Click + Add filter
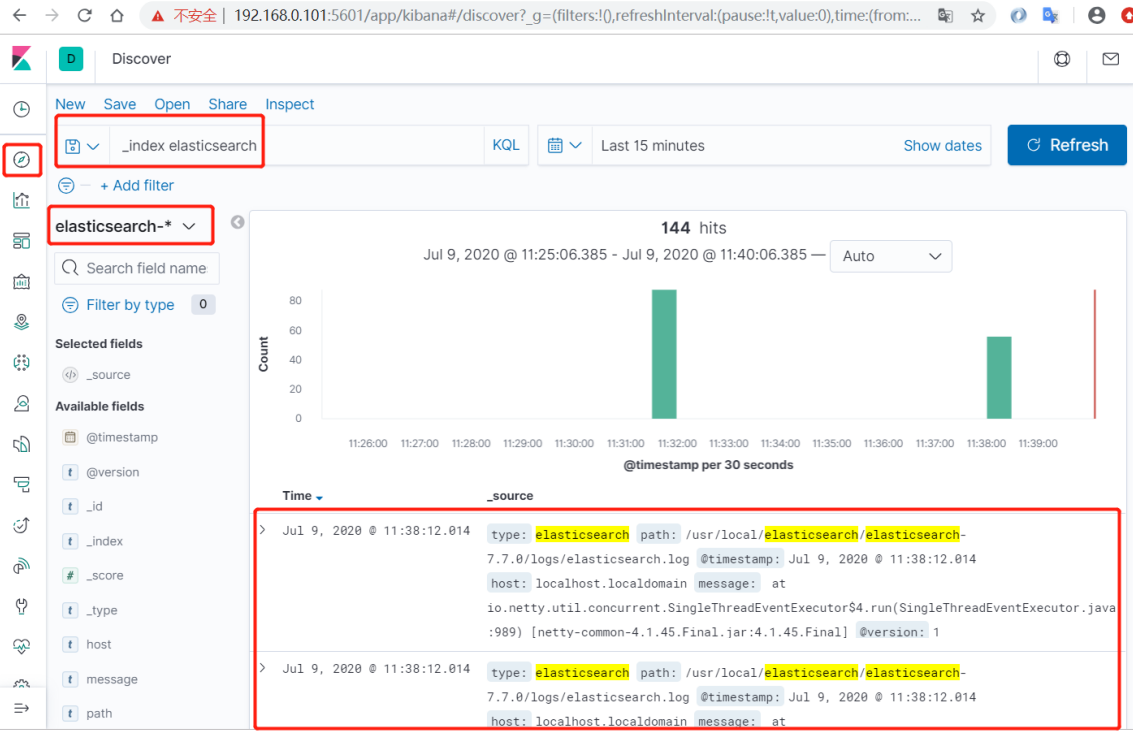 click(137, 186)
